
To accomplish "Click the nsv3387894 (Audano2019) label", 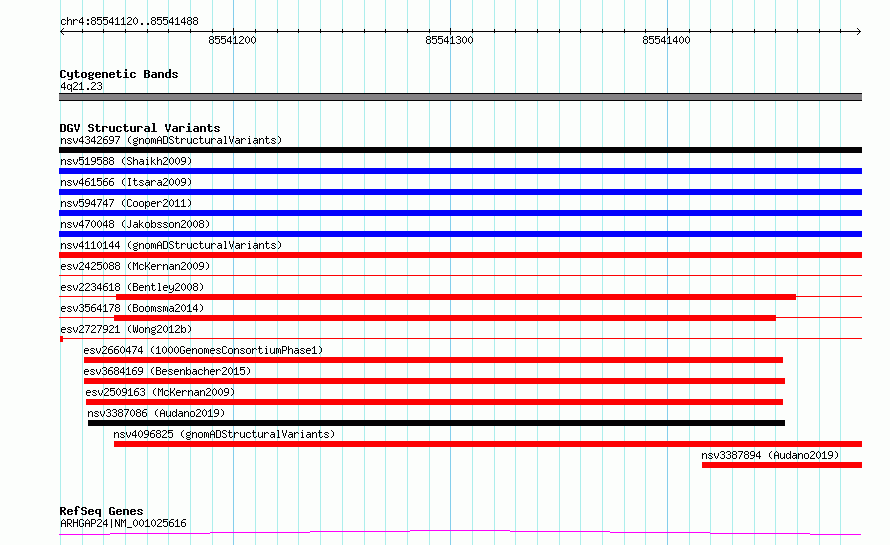I will 770,455.
